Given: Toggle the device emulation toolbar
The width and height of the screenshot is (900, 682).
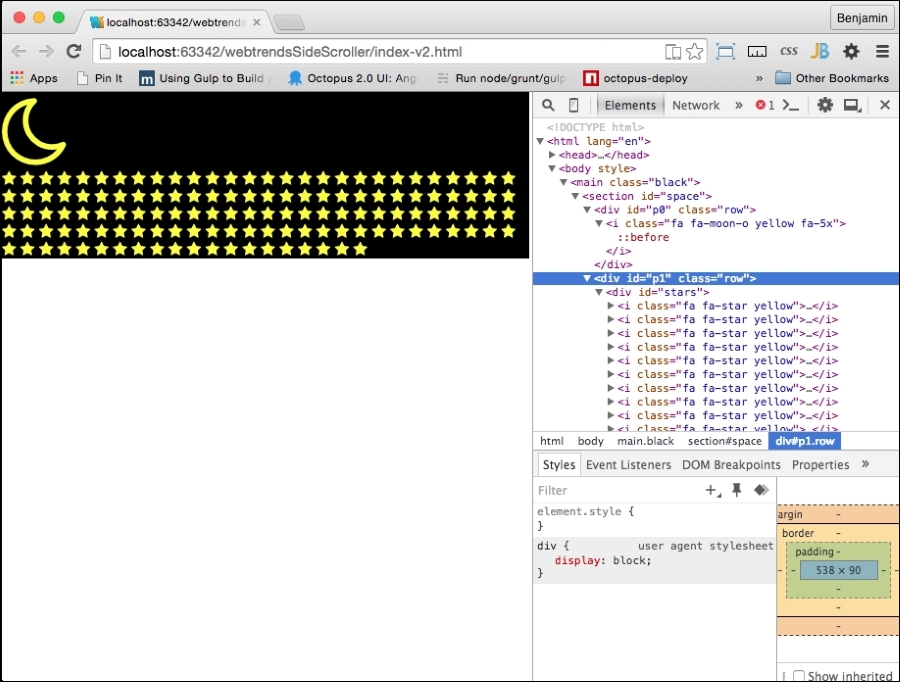Looking at the screenshot, I should tap(573, 104).
